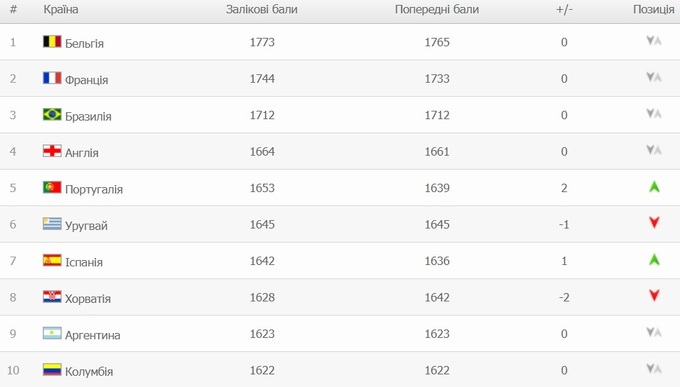Open the Колумбія team link

tap(89, 371)
